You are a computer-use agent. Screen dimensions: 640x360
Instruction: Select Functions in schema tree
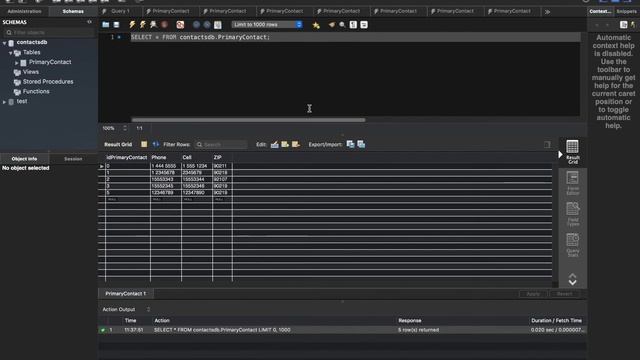coord(36,91)
